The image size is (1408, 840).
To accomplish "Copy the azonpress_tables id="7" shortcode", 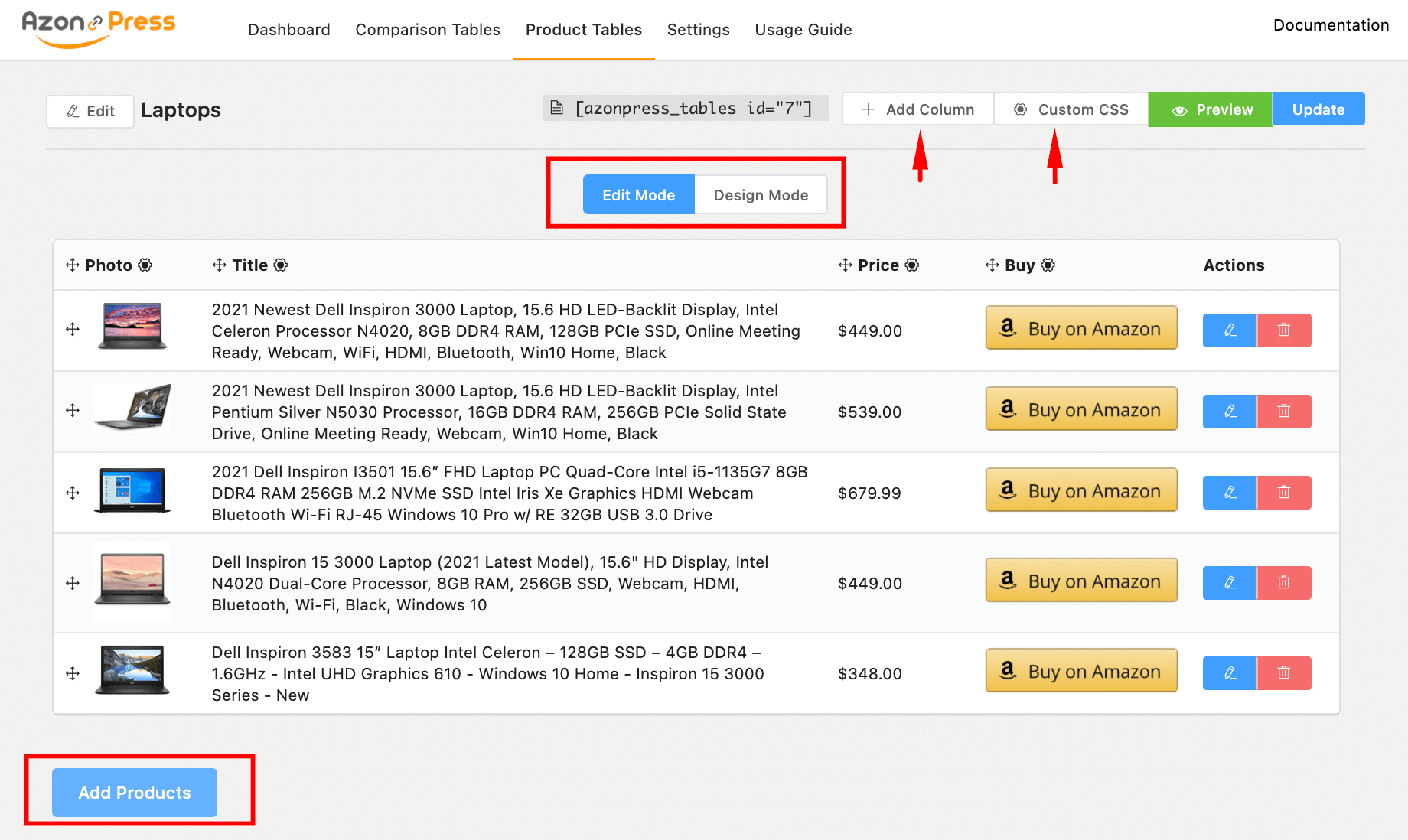I will pos(686,108).
